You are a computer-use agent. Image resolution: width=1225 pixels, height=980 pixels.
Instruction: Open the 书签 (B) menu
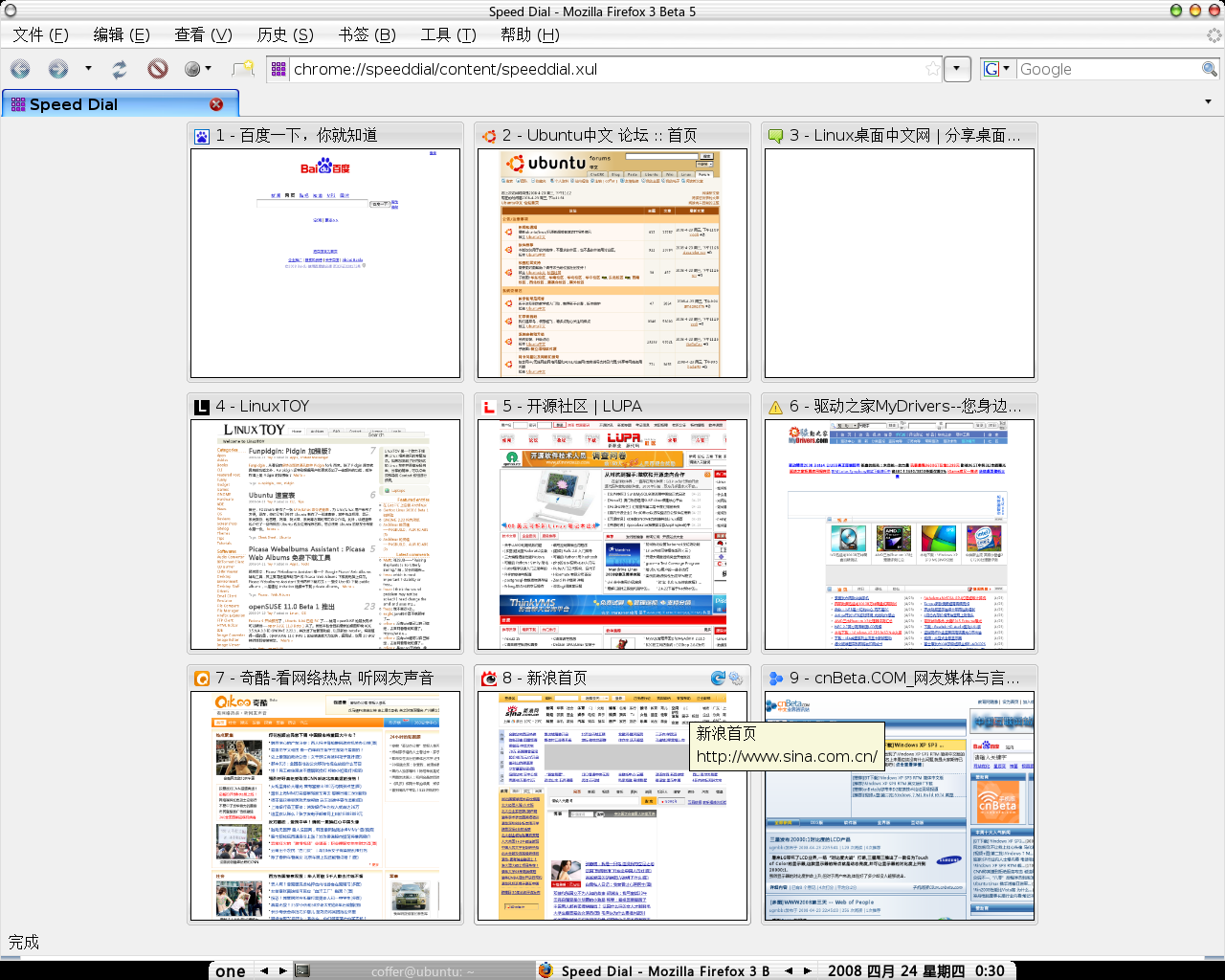pos(367,35)
